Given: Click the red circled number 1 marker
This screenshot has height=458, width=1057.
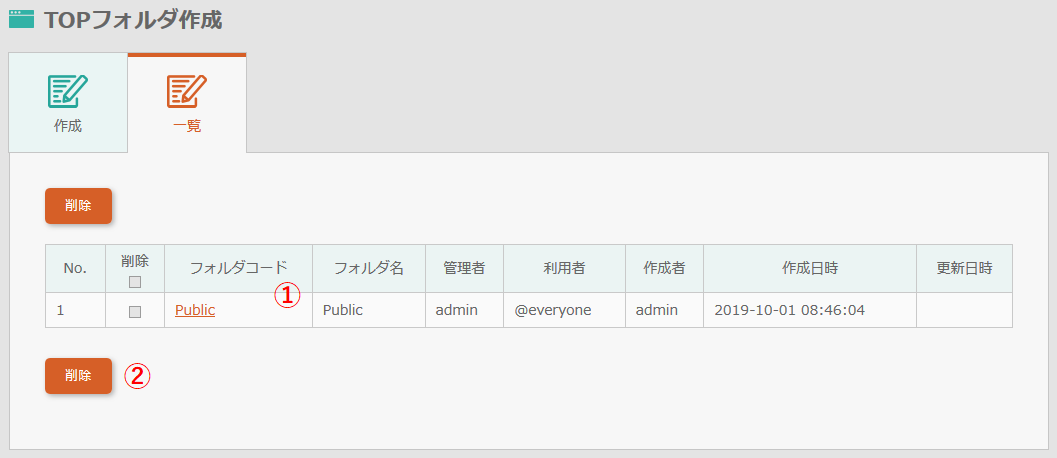Looking at the screenshot, I should 286,295.
